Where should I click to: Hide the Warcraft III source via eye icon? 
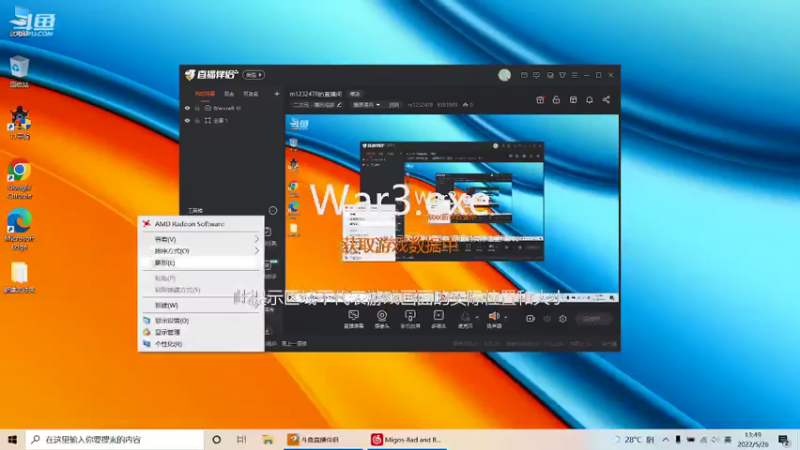tap(187, 108)
